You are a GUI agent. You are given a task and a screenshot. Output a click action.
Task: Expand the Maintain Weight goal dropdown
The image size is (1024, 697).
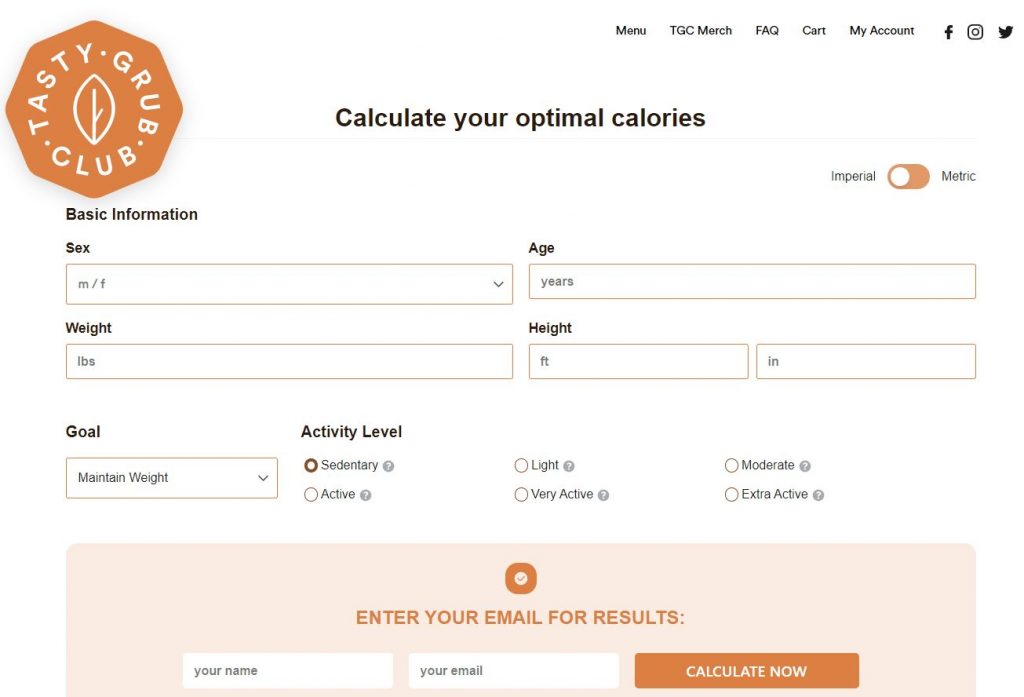[x=172, y=478]
